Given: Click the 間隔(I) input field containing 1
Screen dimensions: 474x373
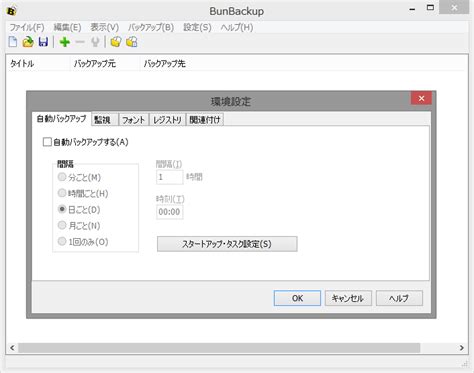Looking at the screenshot, I should click(x=169, y=177).
